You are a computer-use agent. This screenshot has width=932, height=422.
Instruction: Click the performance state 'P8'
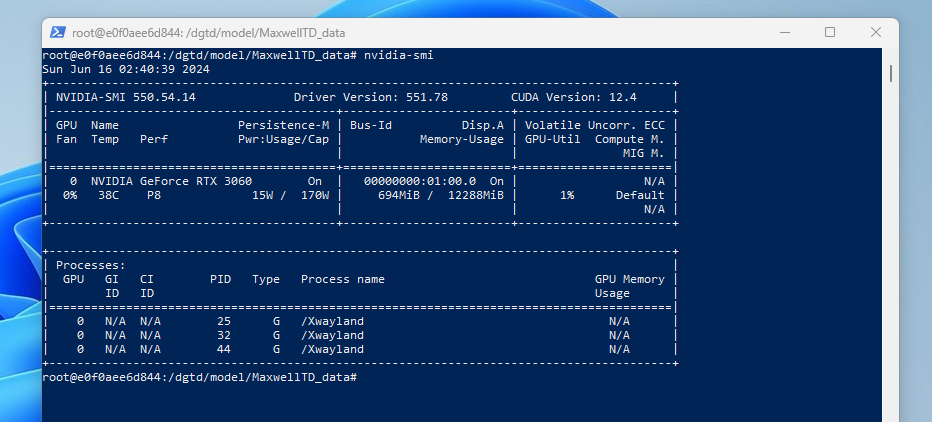[154, 195]
